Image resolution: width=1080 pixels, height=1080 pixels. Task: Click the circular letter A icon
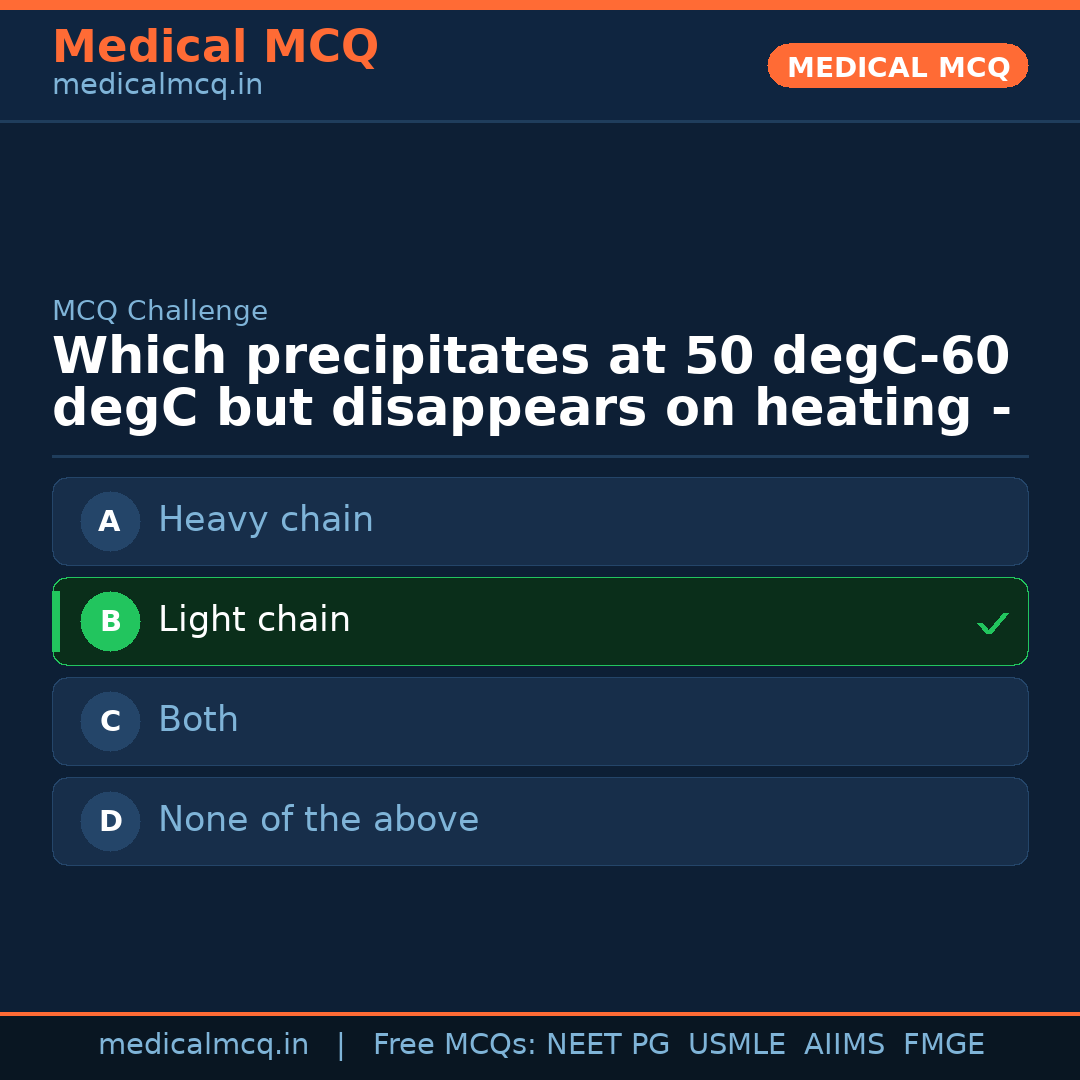[x=110, y=521]
